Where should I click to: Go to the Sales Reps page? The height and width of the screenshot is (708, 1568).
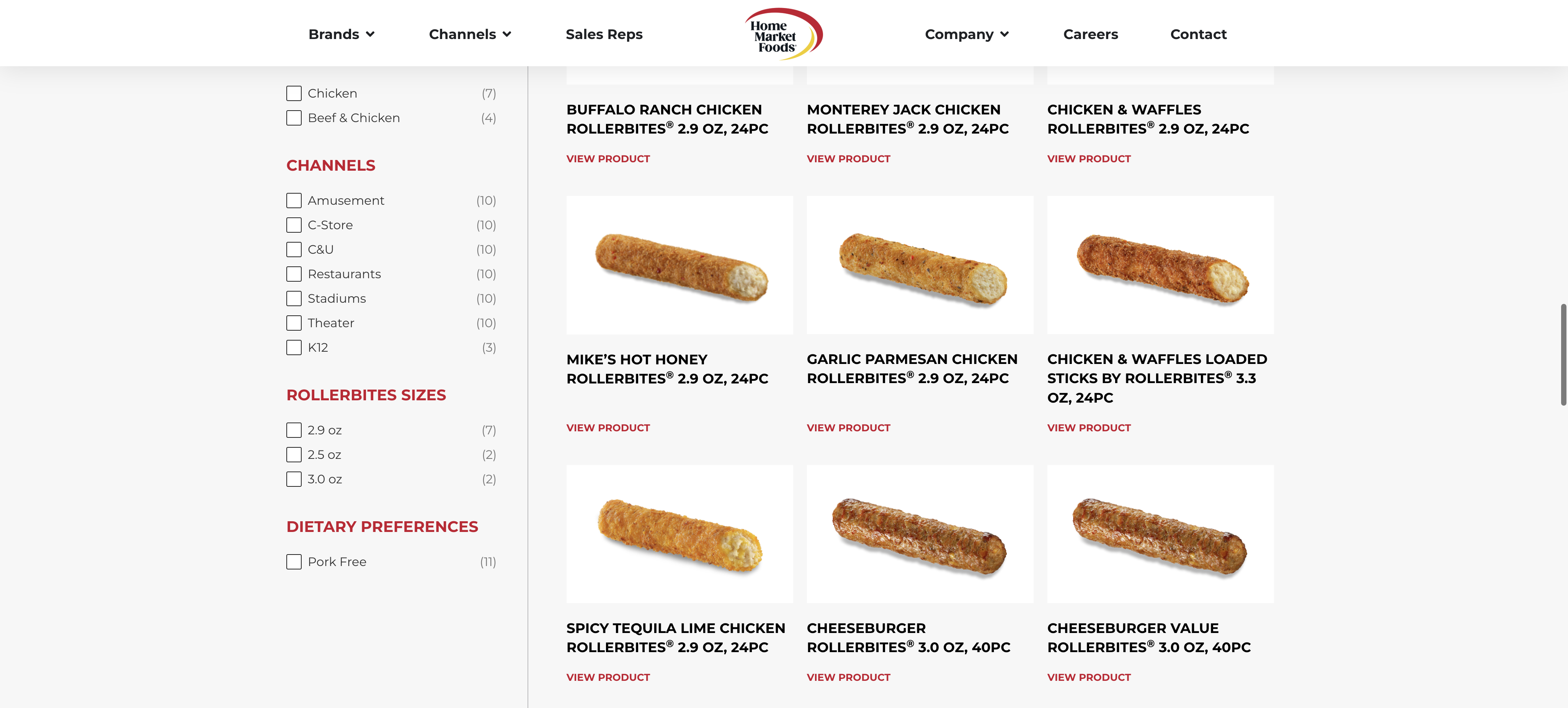[x=604, y=35]
